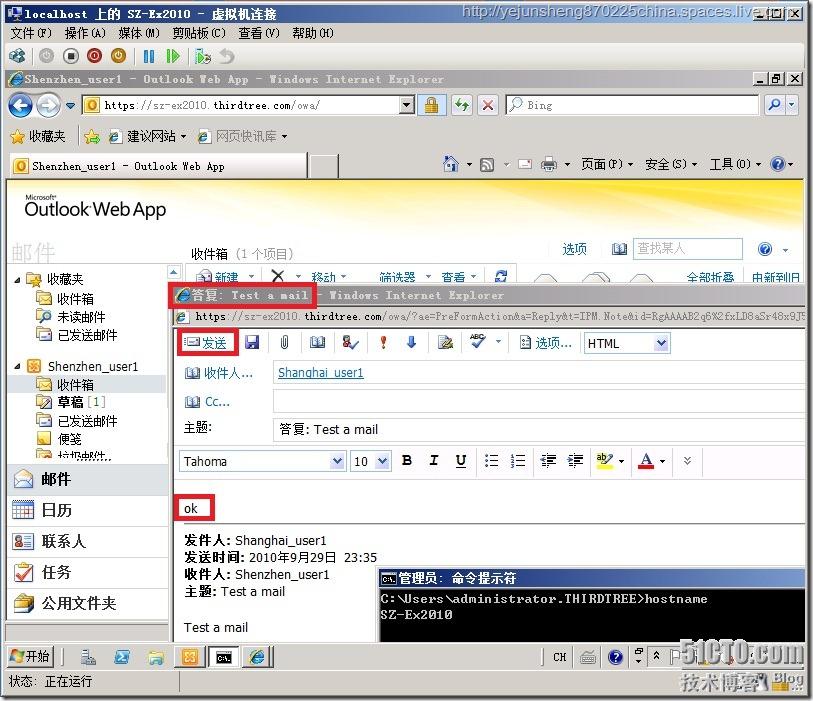Screen dimensions: 813x701
Task: Toggle numbered list
Action: pos(517,460)
